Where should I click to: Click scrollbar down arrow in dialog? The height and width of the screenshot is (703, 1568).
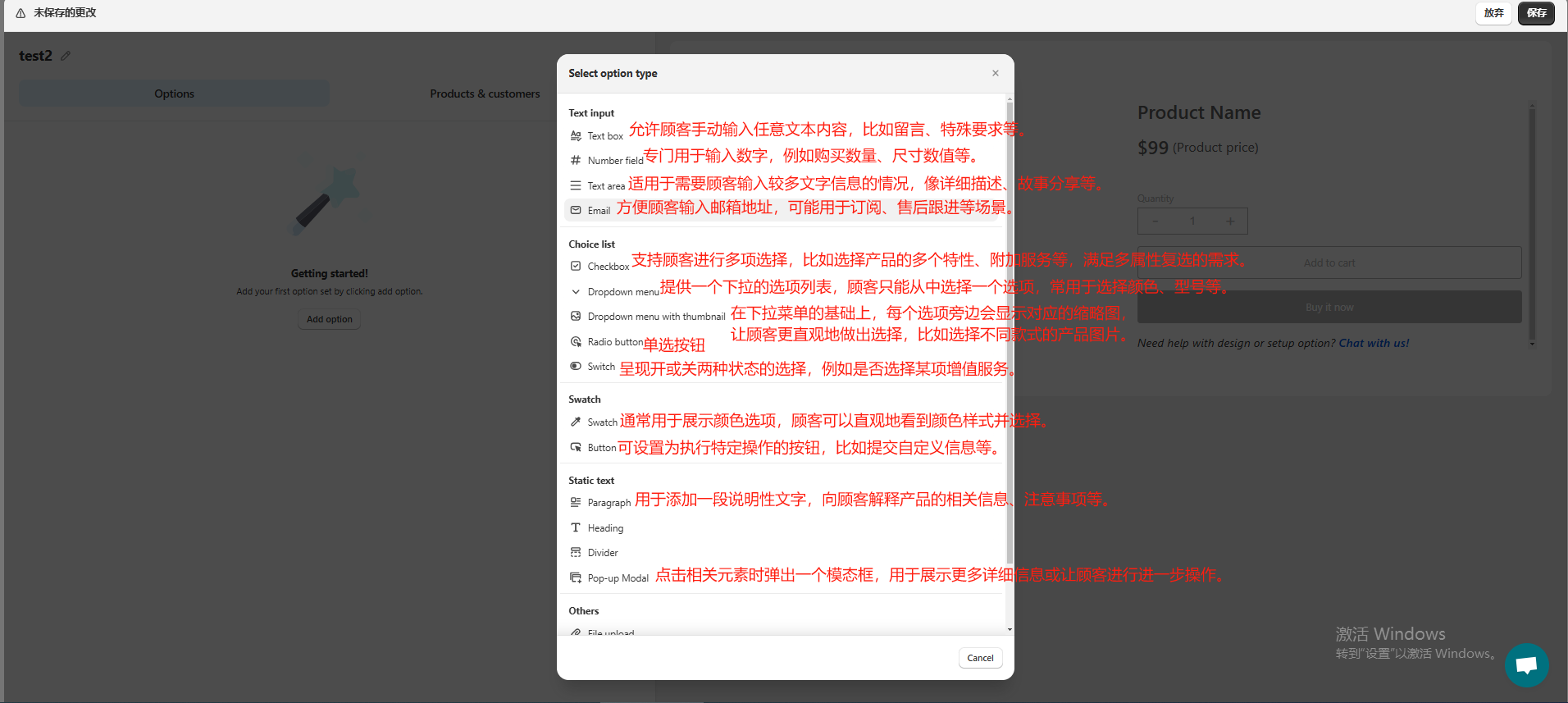[x=1010, y=629]
